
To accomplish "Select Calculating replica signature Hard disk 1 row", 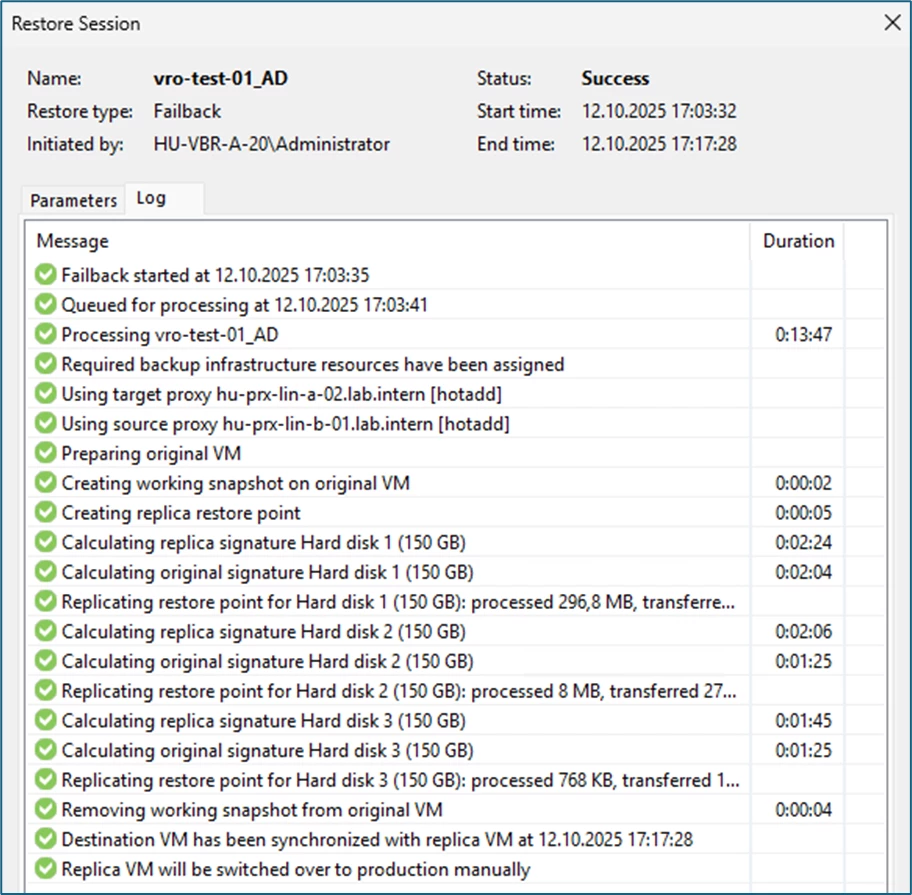I will pos(263,543).
